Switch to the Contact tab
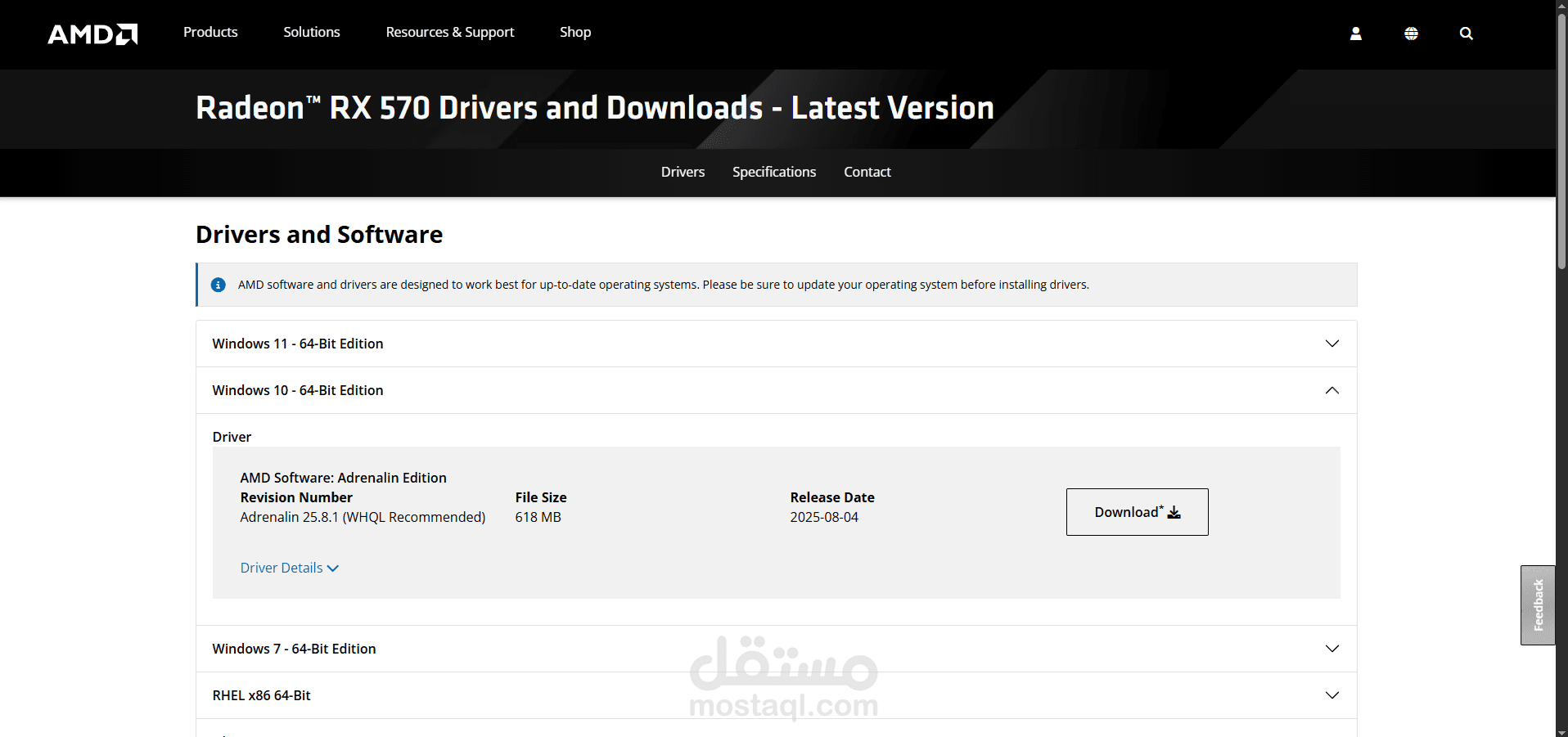 pos(867,172)
